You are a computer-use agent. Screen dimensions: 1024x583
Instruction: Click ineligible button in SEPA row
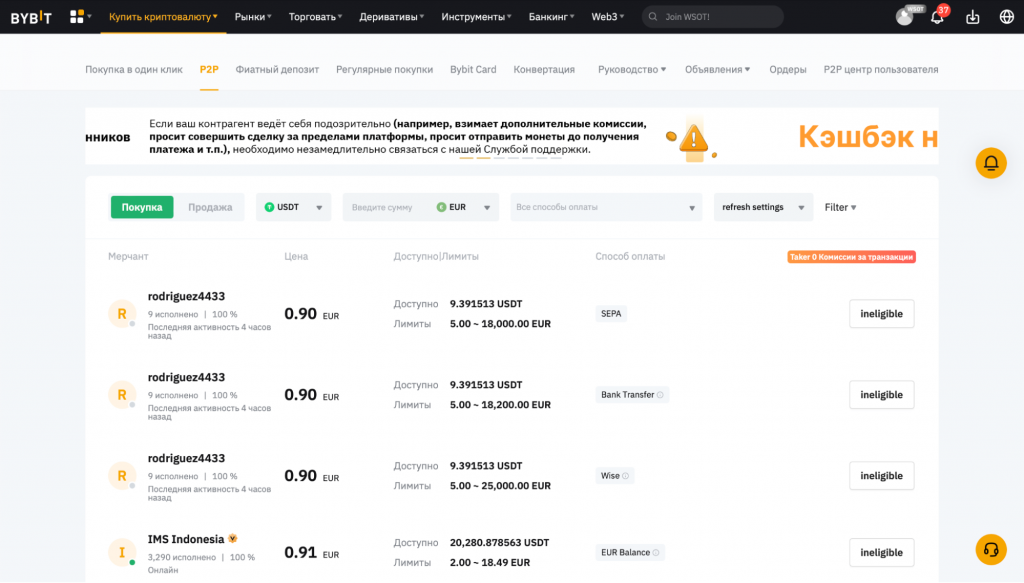point(882,313)
